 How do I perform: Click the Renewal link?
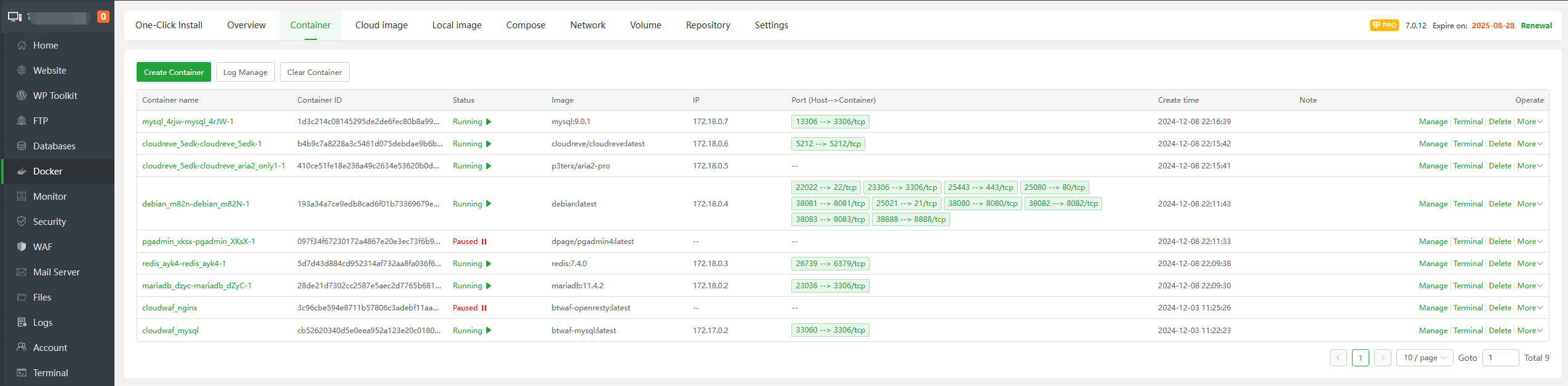(1536, 26)
